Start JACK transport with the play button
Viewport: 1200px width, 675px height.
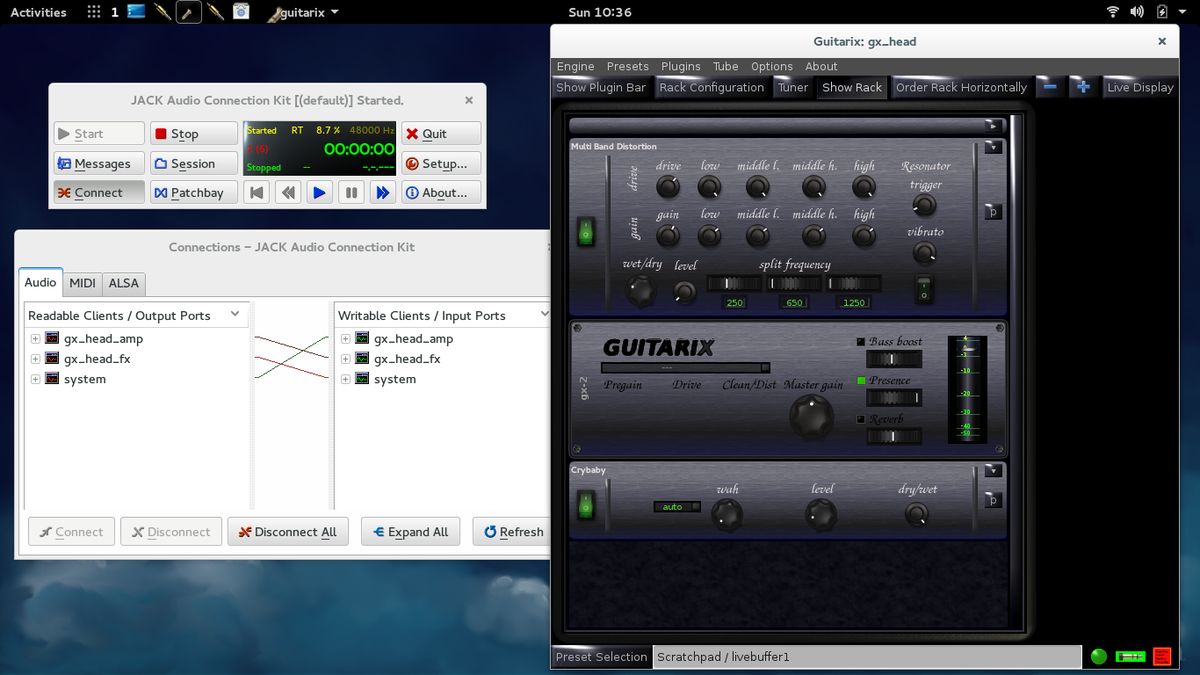coord(319,193)
